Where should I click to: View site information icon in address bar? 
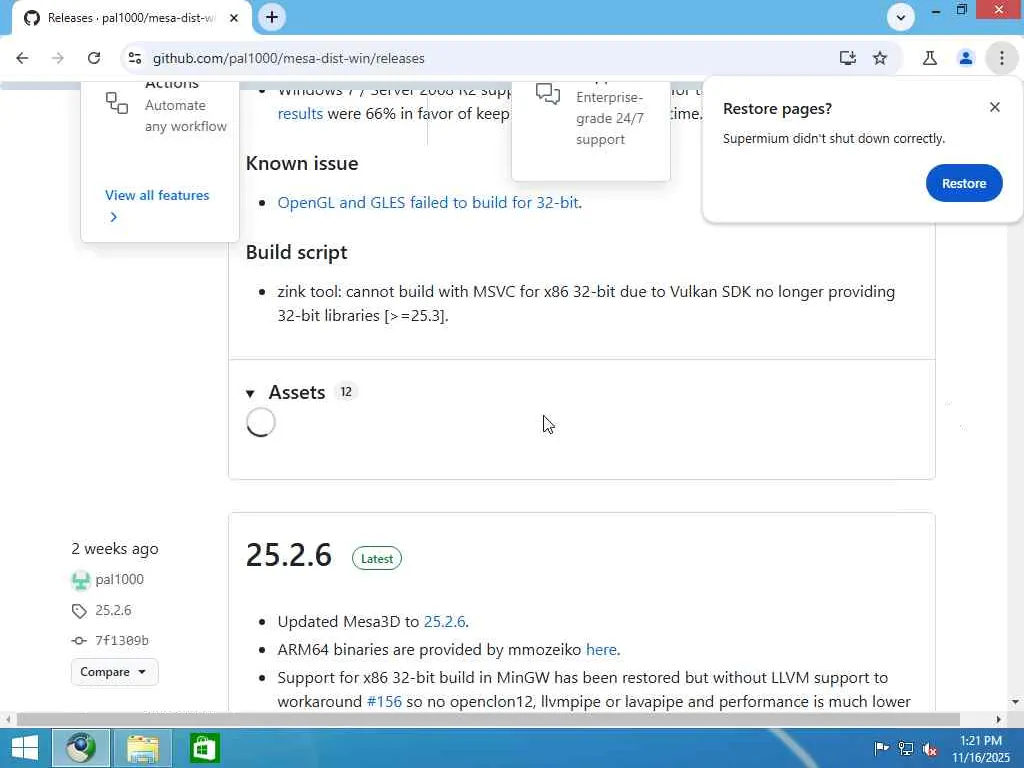click(135, 58)
